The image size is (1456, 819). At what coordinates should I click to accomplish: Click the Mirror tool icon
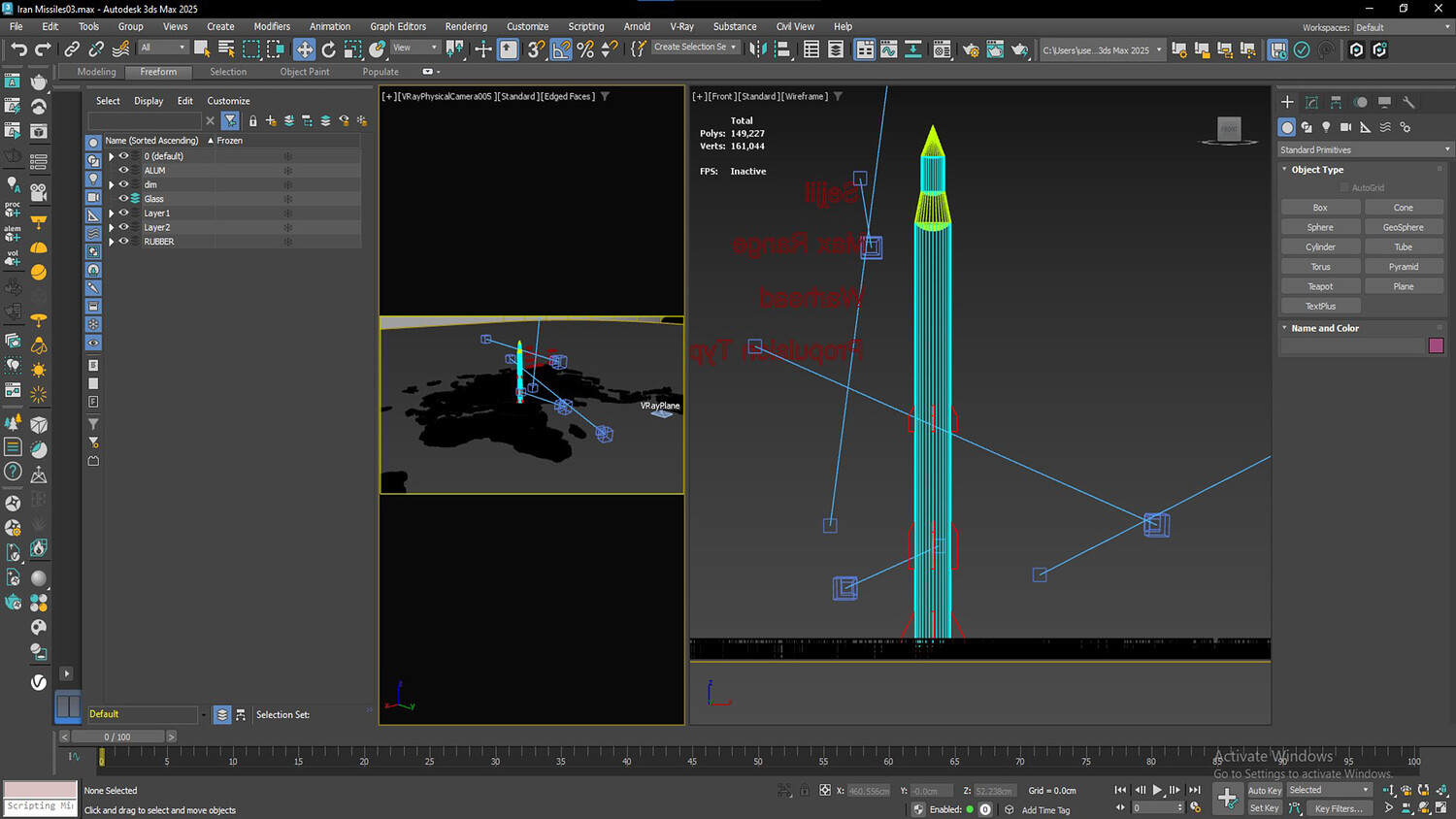click(758, 49)
